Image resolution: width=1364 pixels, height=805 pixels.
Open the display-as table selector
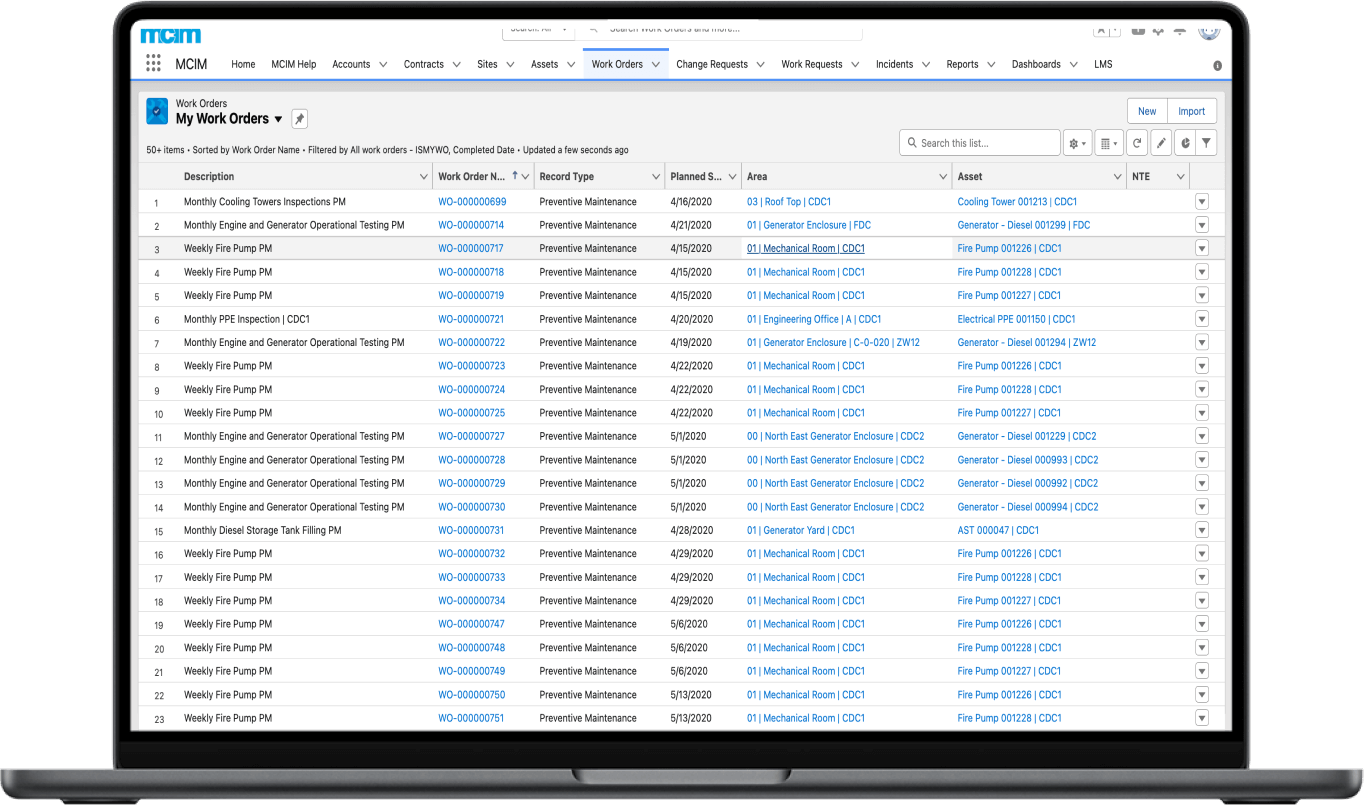coord(1109,143)
